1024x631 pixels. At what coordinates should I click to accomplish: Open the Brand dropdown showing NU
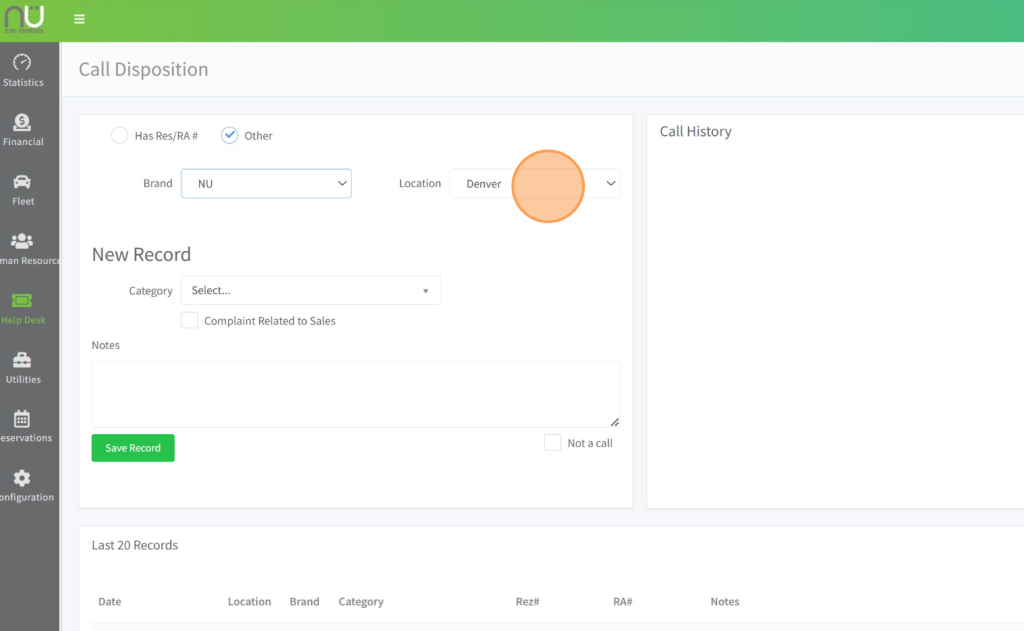266,183
